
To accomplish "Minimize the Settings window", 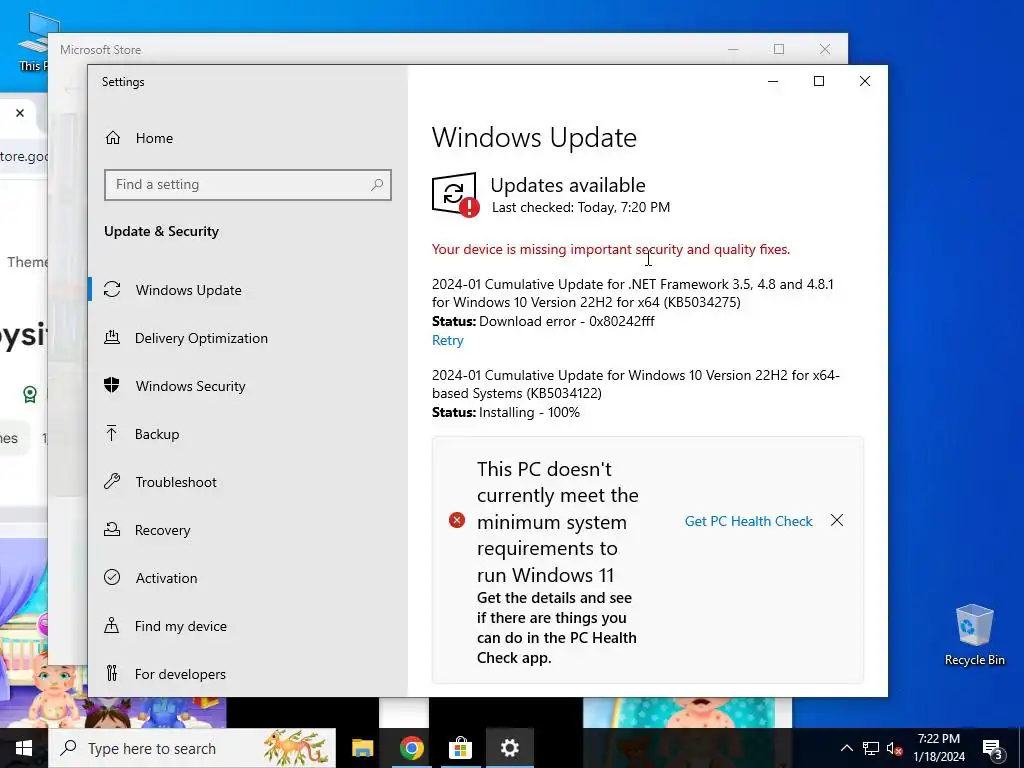I will tap(773, 81).
